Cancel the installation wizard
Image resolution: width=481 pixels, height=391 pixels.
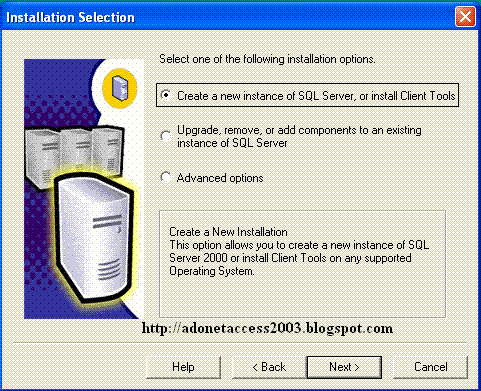pyautogui.click(x=430, y=367)
